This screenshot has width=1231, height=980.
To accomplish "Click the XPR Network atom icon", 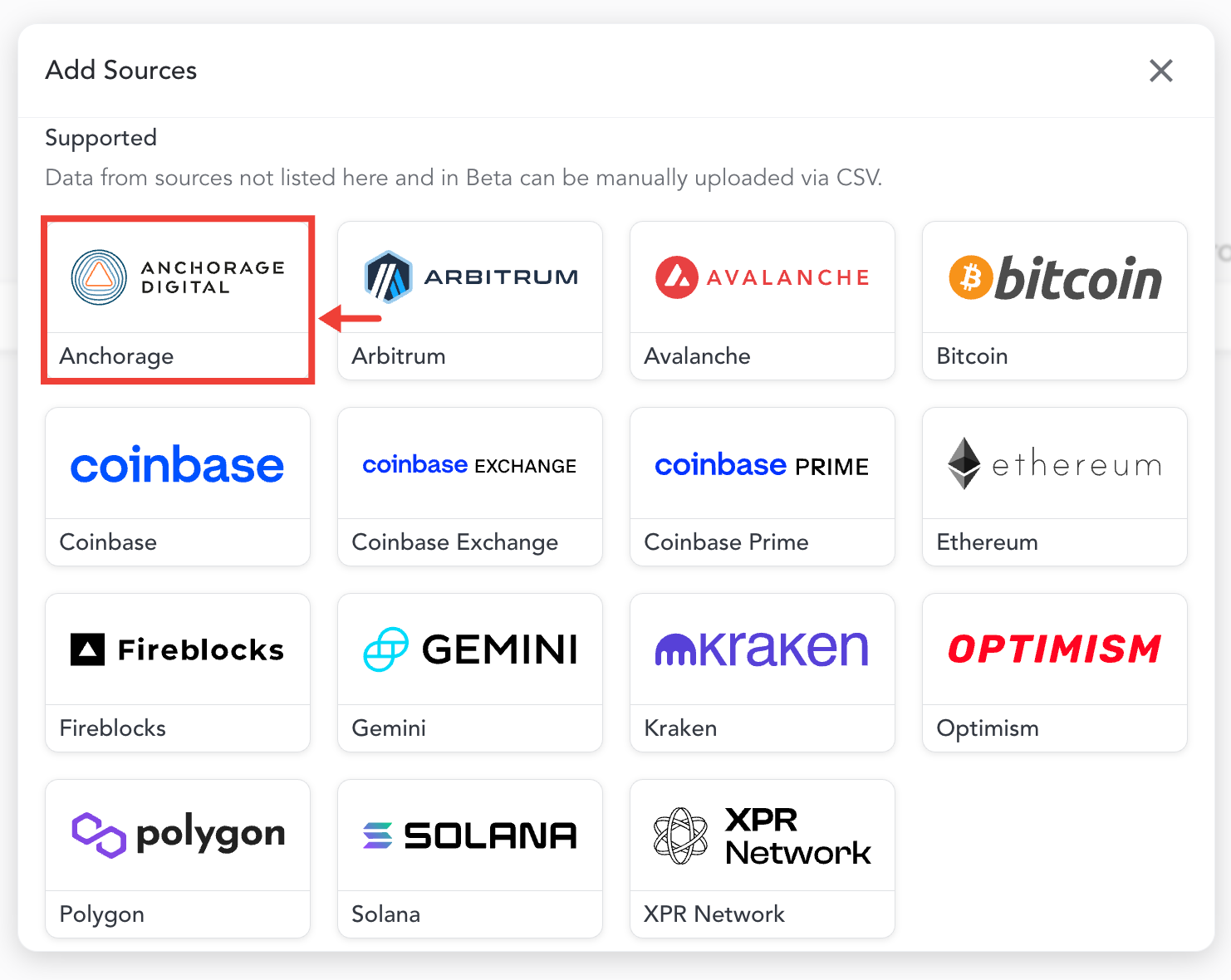I will pos(680,835).
